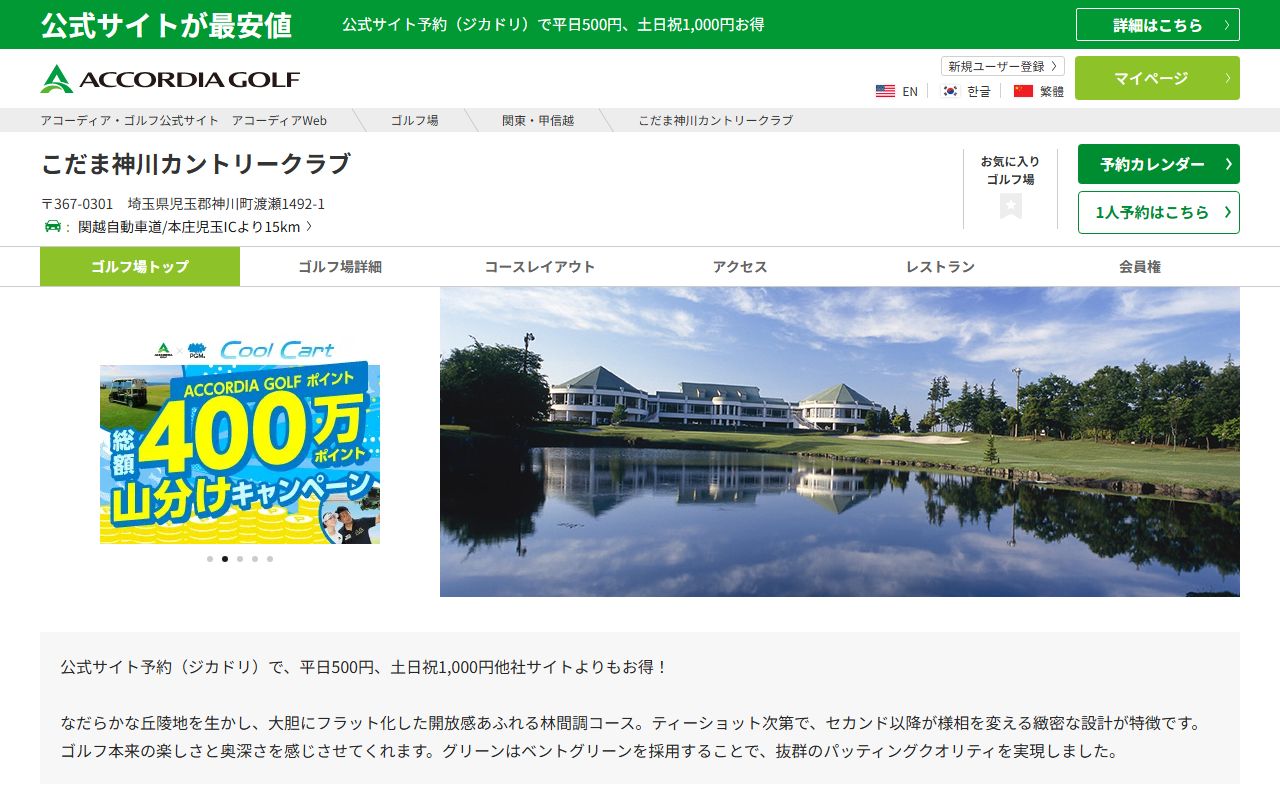
Task: Click the green car access icon
Action: click(53, 226)
